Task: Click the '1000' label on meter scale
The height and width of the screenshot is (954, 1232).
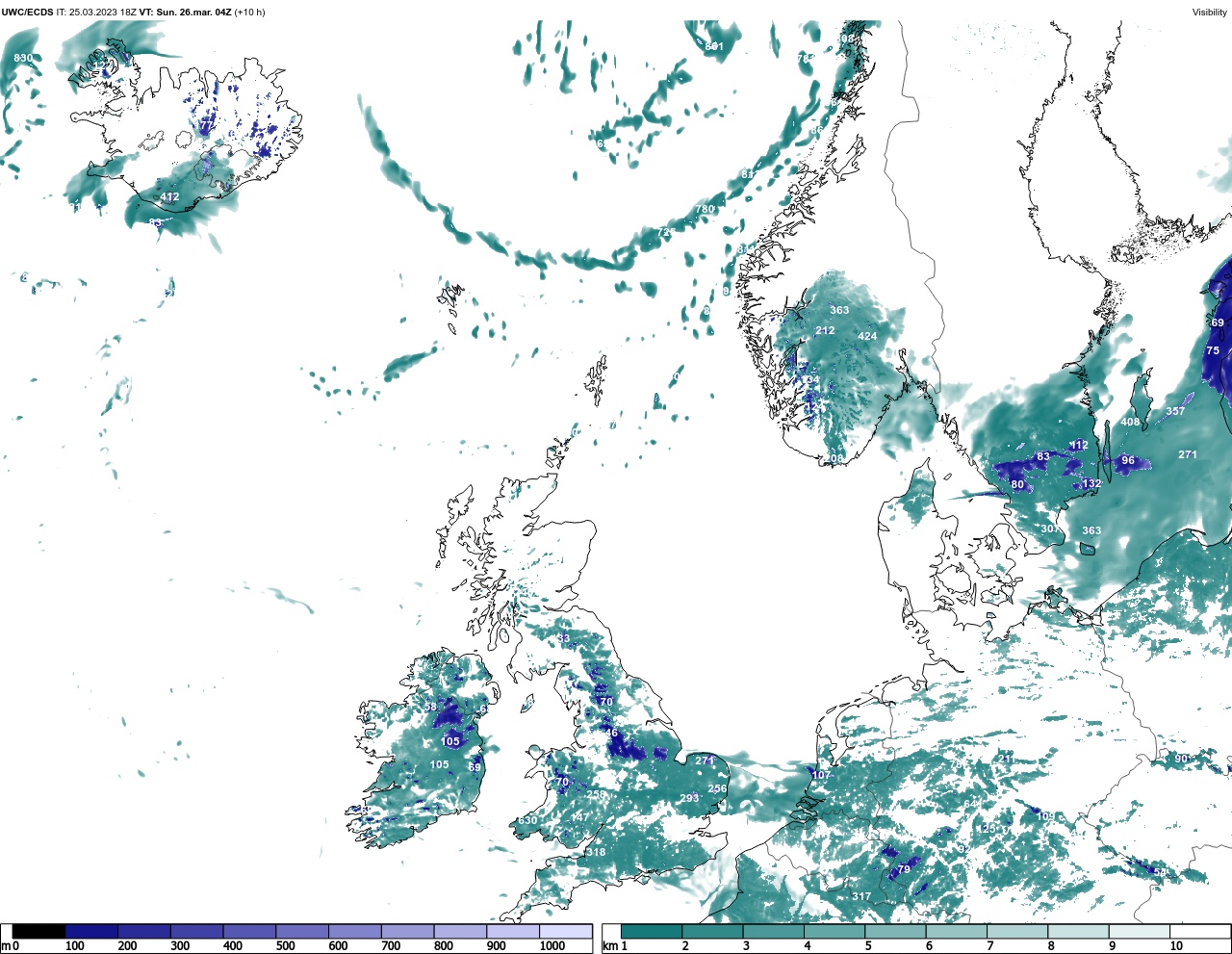Action: 552,946
